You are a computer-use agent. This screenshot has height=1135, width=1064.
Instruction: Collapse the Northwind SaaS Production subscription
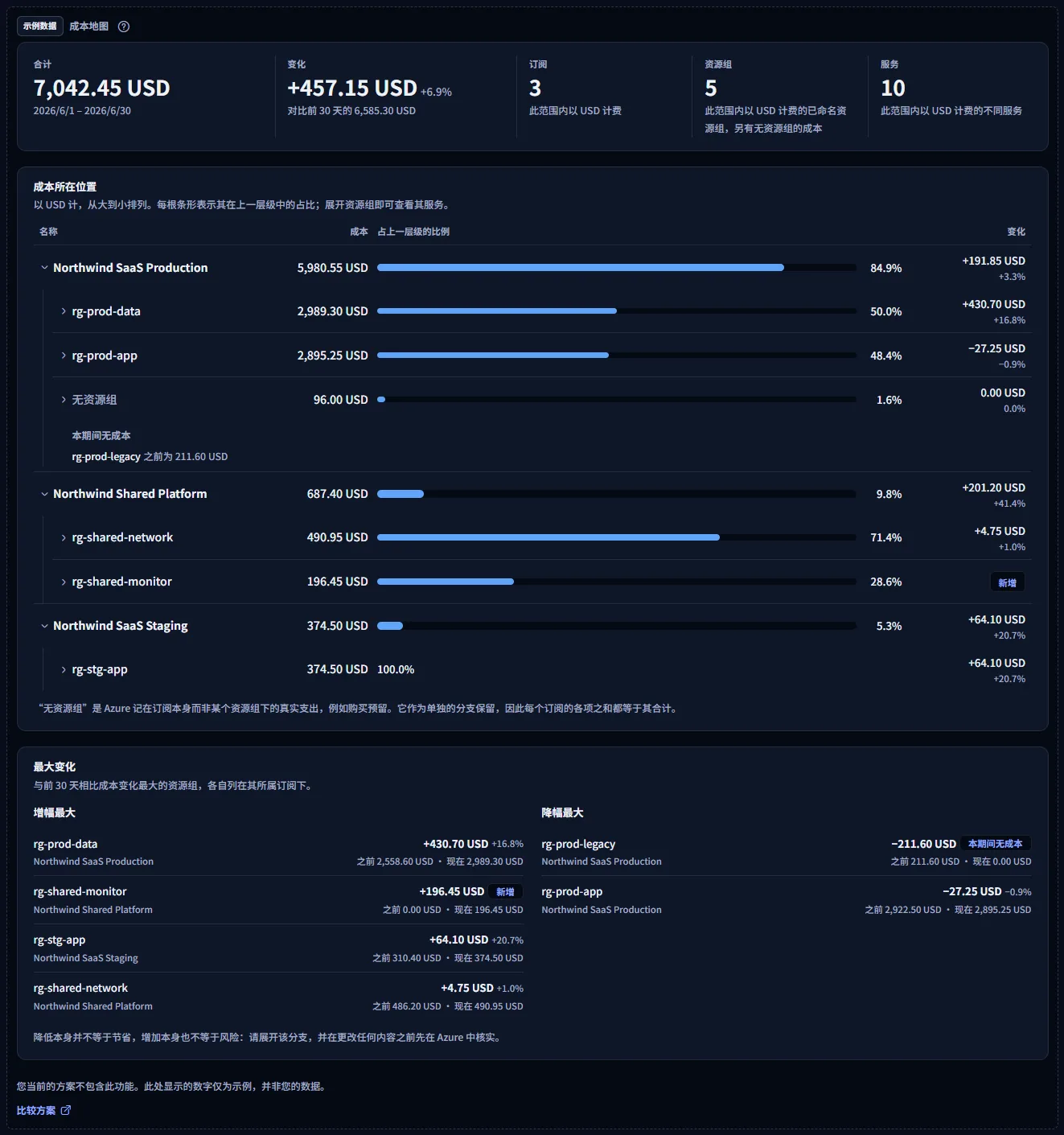click(44, 268)
